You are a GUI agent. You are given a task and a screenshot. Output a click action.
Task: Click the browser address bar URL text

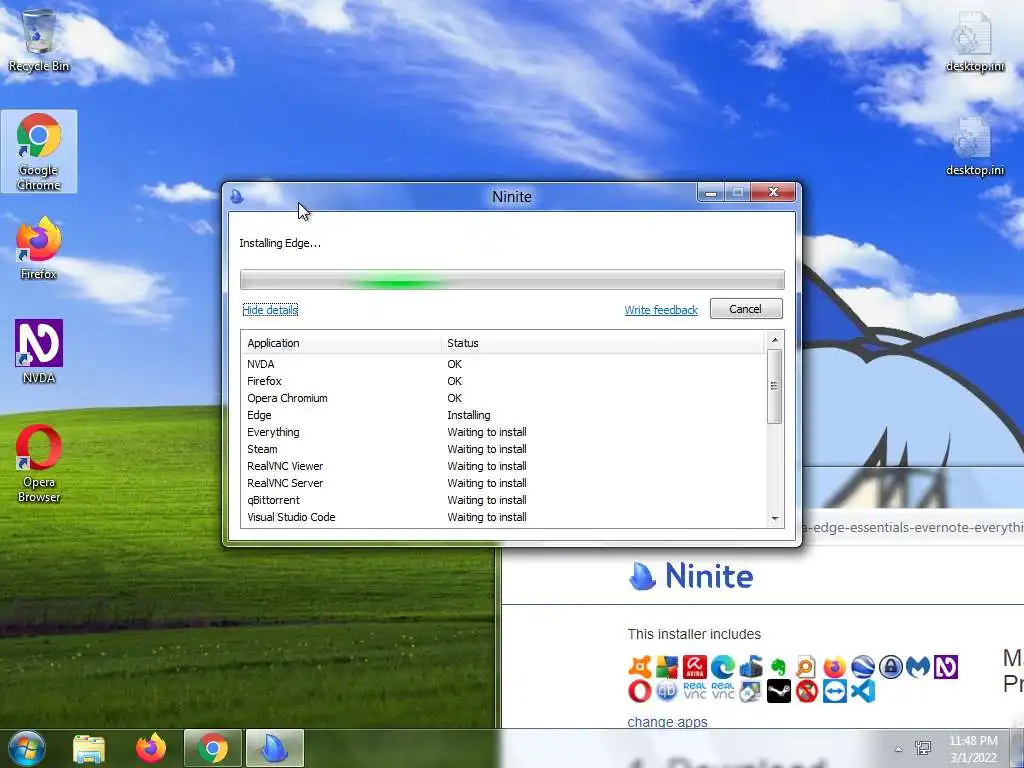click(913, 527)
